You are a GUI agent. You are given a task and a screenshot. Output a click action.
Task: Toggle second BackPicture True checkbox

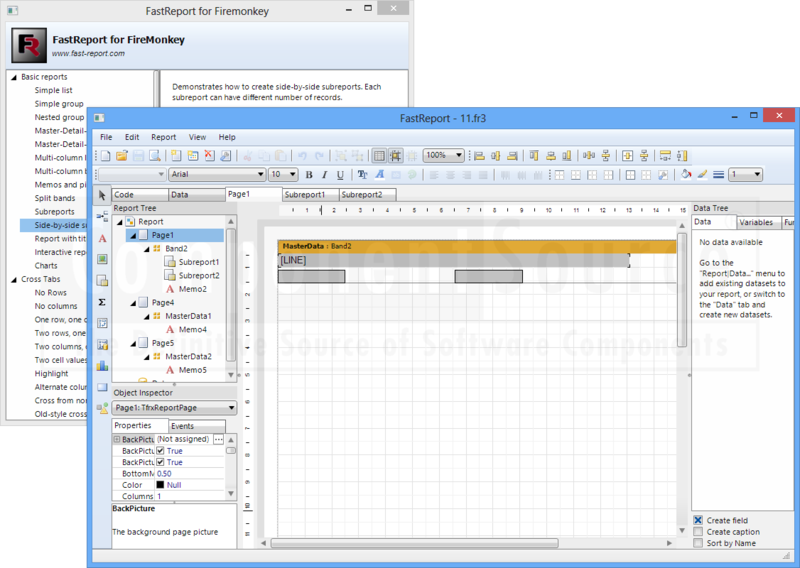click(160, 462)
